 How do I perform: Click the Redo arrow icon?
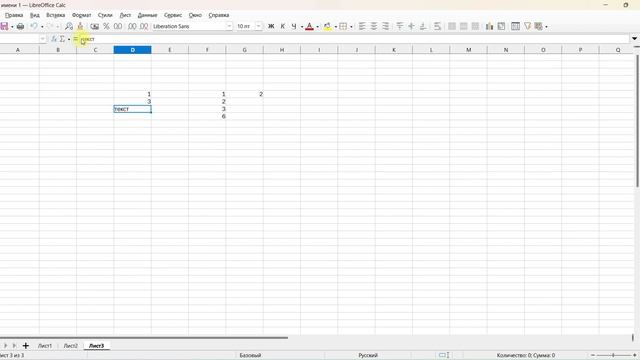click(50, 26)
